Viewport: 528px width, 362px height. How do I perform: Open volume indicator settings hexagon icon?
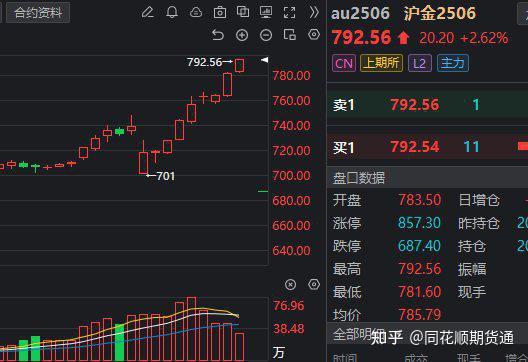[x=314, y=285]
